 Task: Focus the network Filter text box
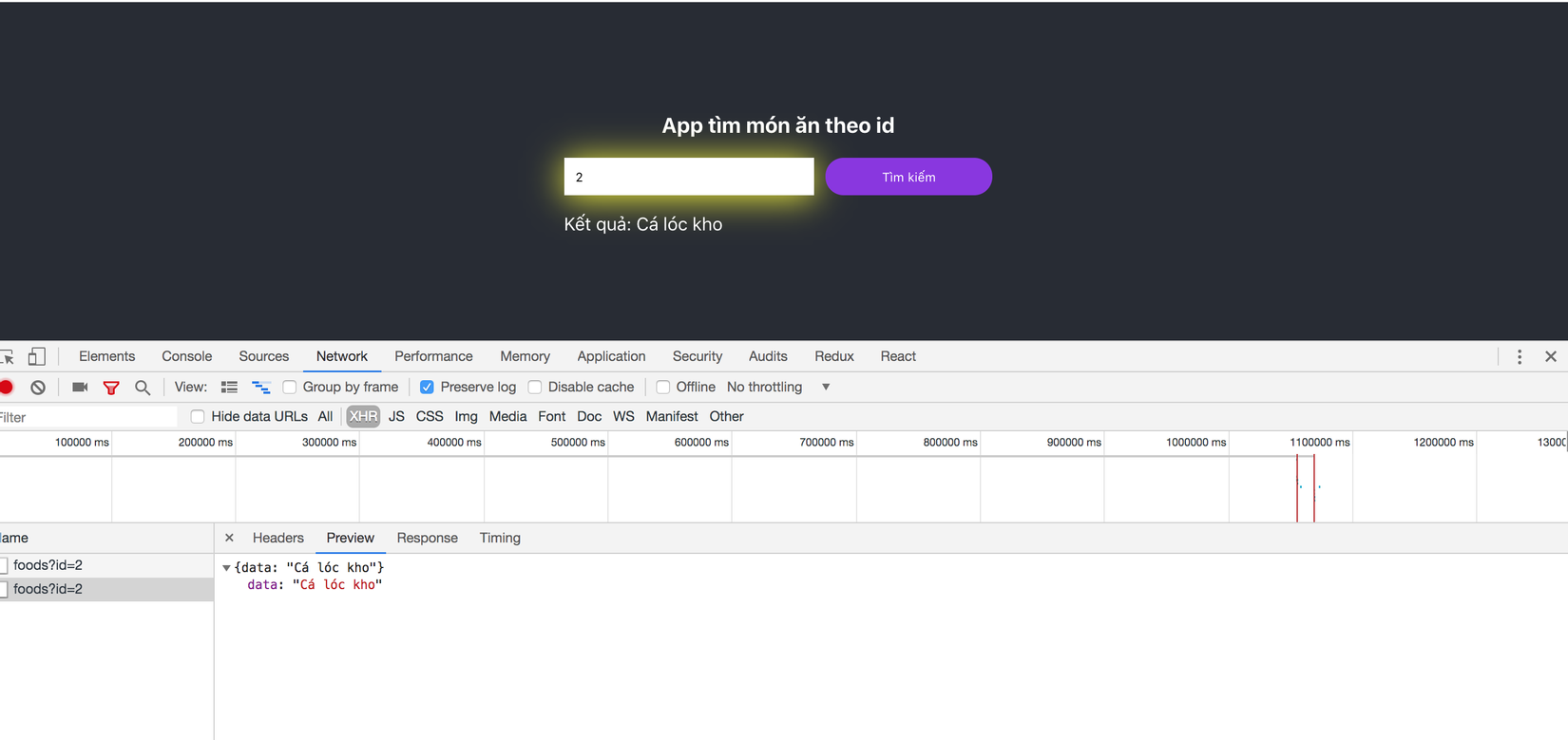point(87,418)
